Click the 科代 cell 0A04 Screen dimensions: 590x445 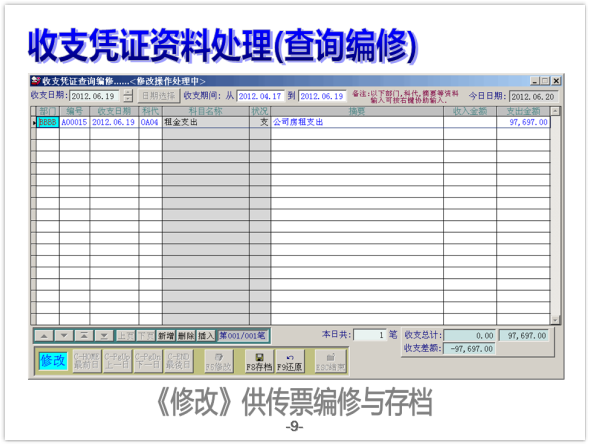click(150, 122)
